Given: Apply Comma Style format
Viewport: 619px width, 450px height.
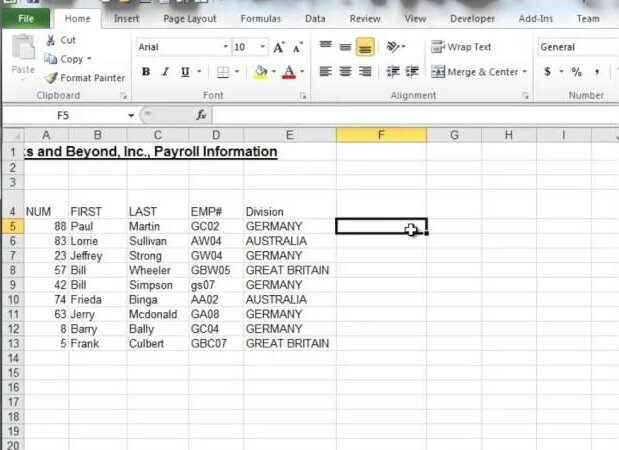Looking at the screenshot, I should tap(597, 72).
